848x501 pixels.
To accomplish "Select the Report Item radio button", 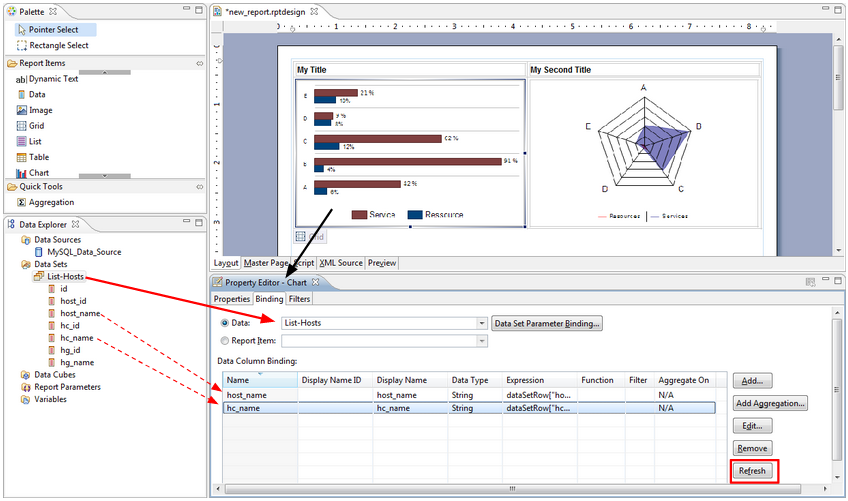I will click(224, 341).
